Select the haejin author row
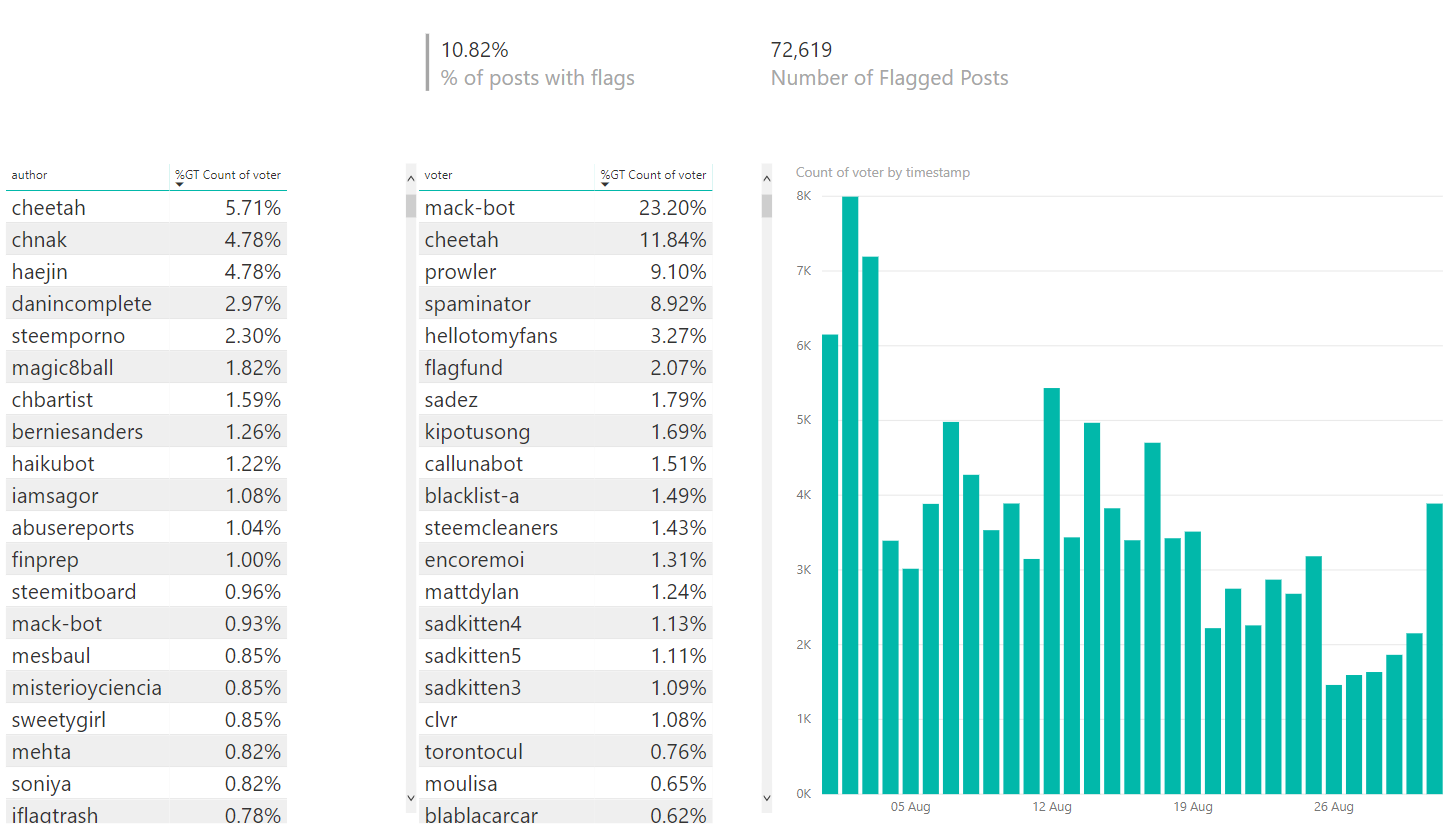Viewport: 1453px width, 825px height. (x=146, y=272)
